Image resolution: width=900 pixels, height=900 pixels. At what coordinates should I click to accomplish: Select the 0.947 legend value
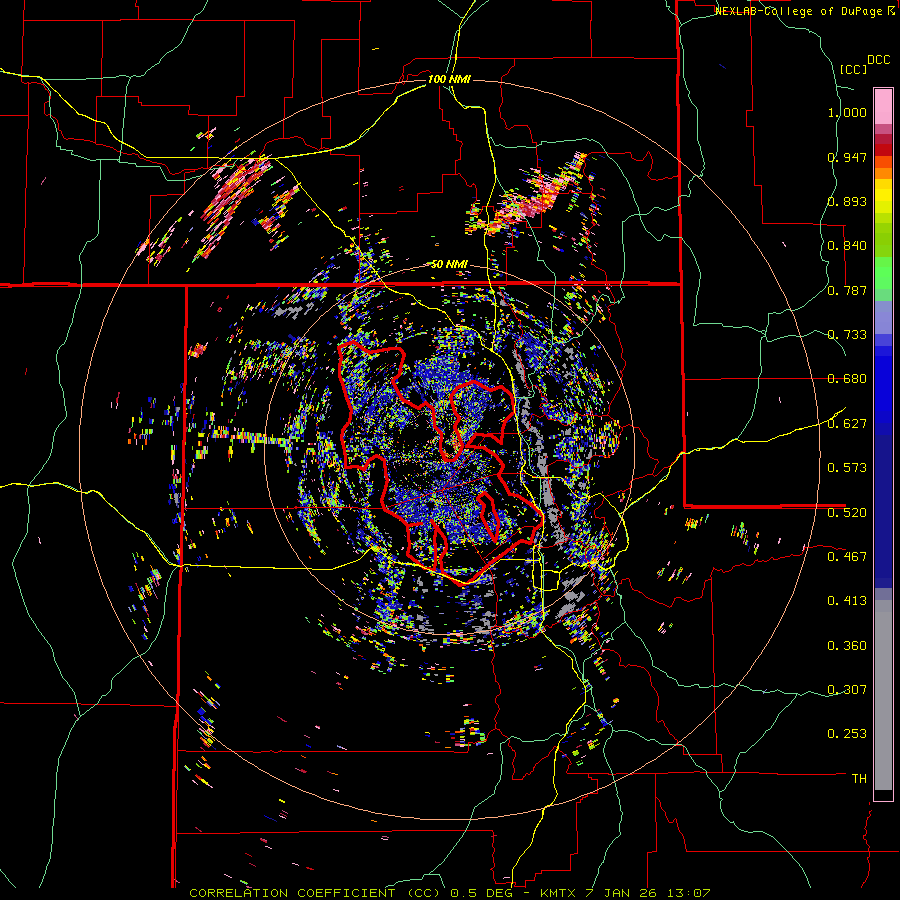pos(847,157)
